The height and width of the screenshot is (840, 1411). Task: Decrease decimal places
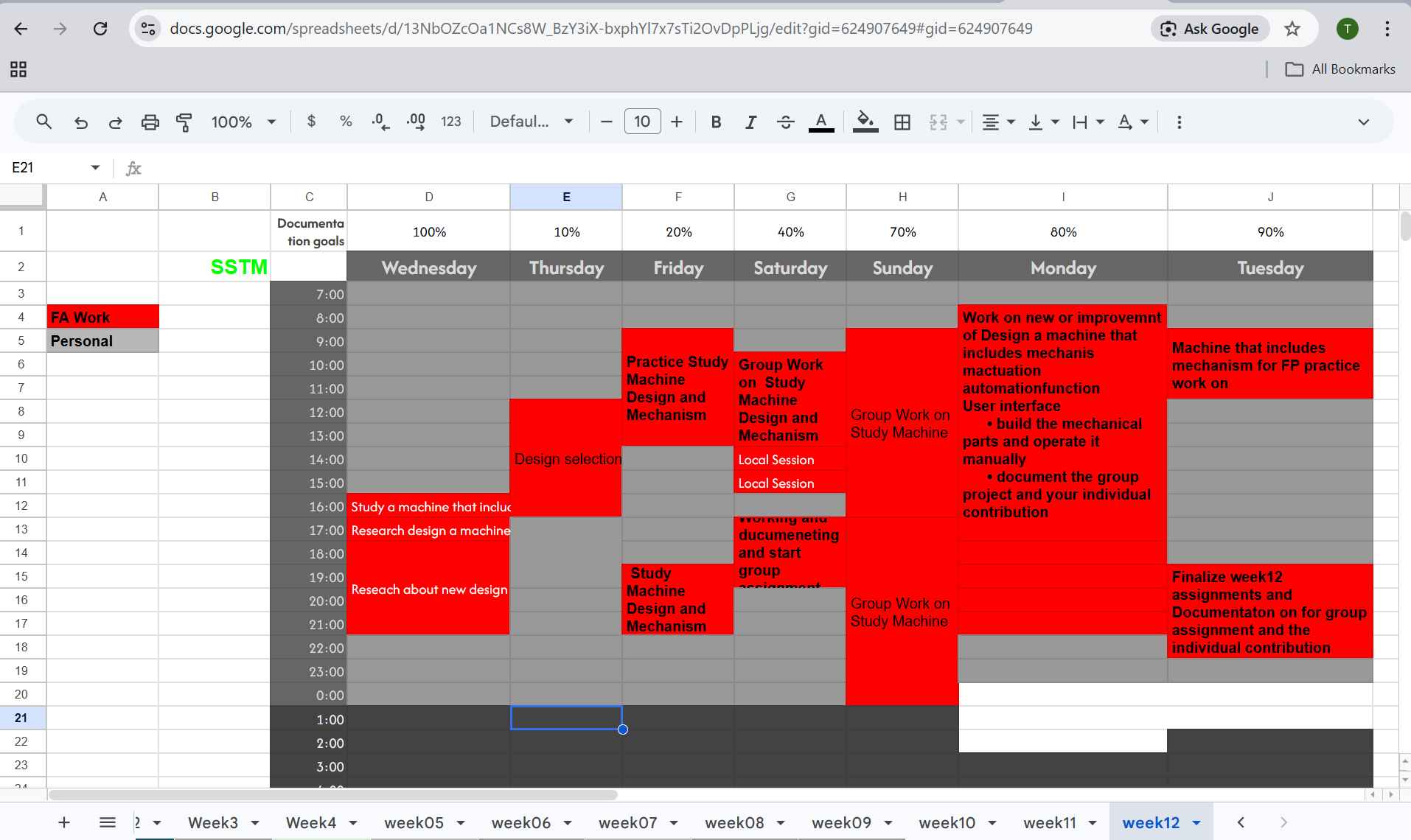pos(381,122)
